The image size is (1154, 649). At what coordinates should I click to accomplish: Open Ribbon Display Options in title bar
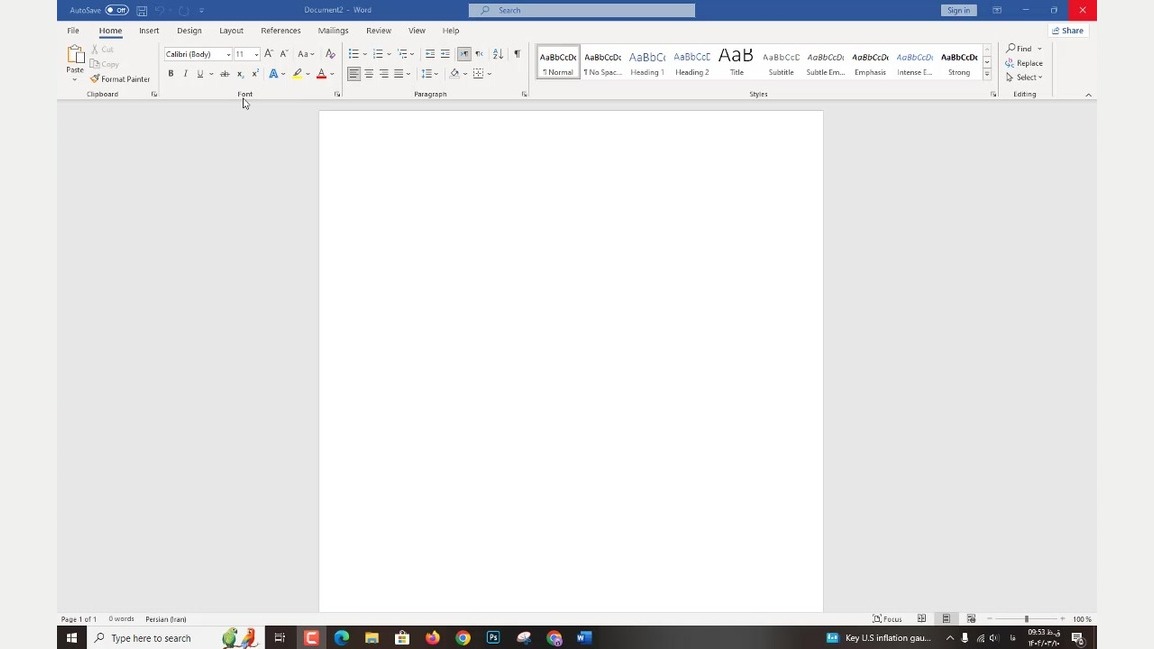[997, 10]
